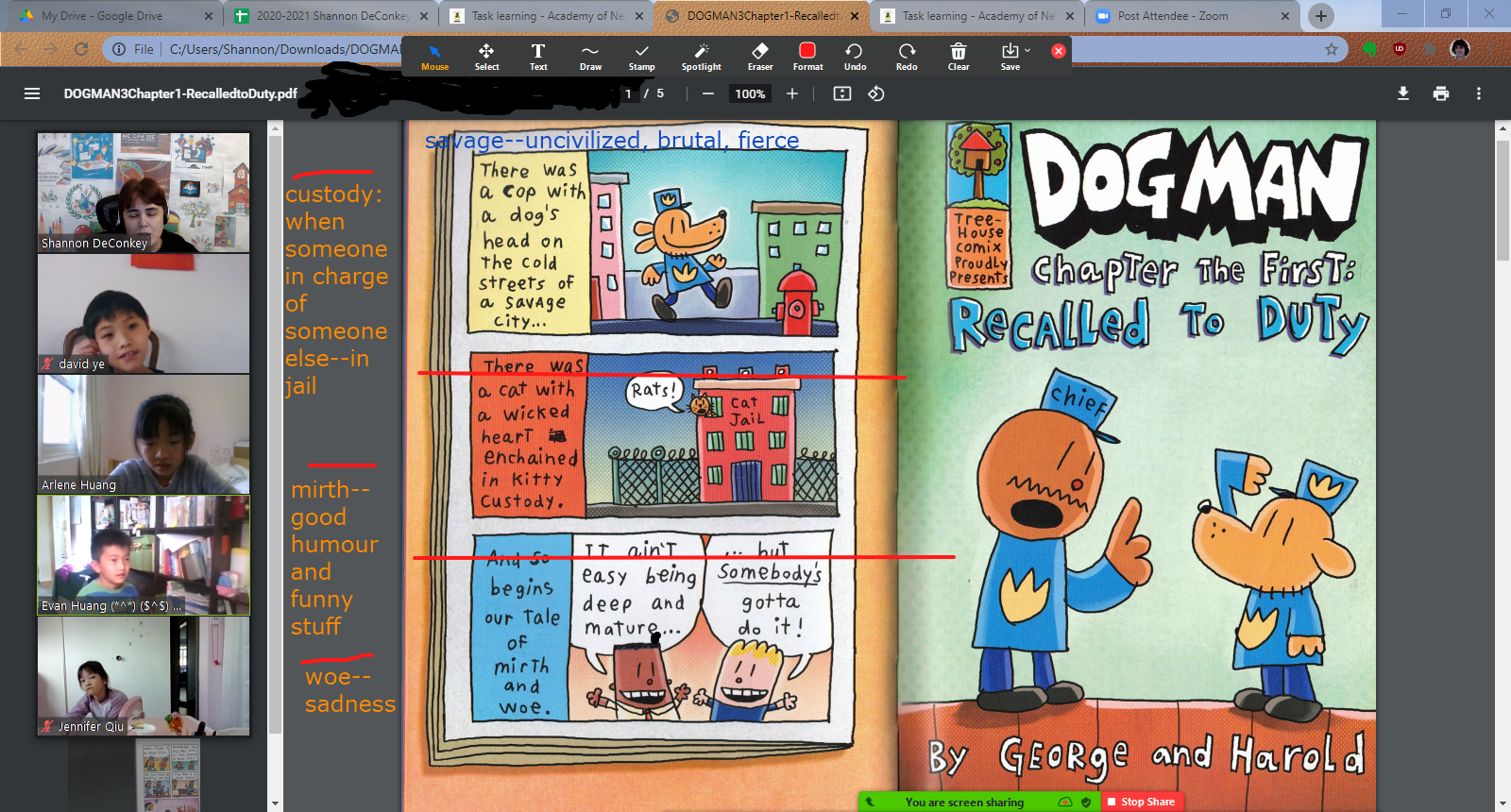Turn on the Spotlight tool

702,57
